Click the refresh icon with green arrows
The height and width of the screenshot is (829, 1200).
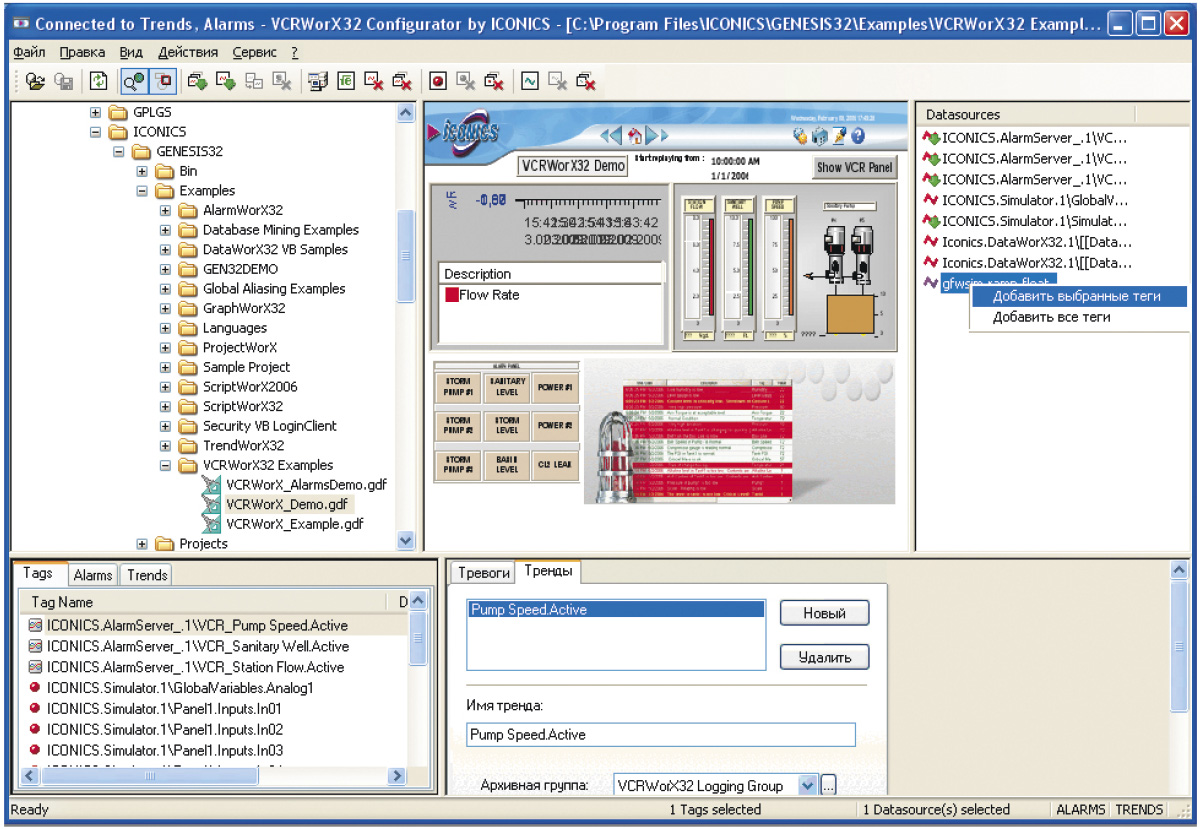tap(98, 82)
